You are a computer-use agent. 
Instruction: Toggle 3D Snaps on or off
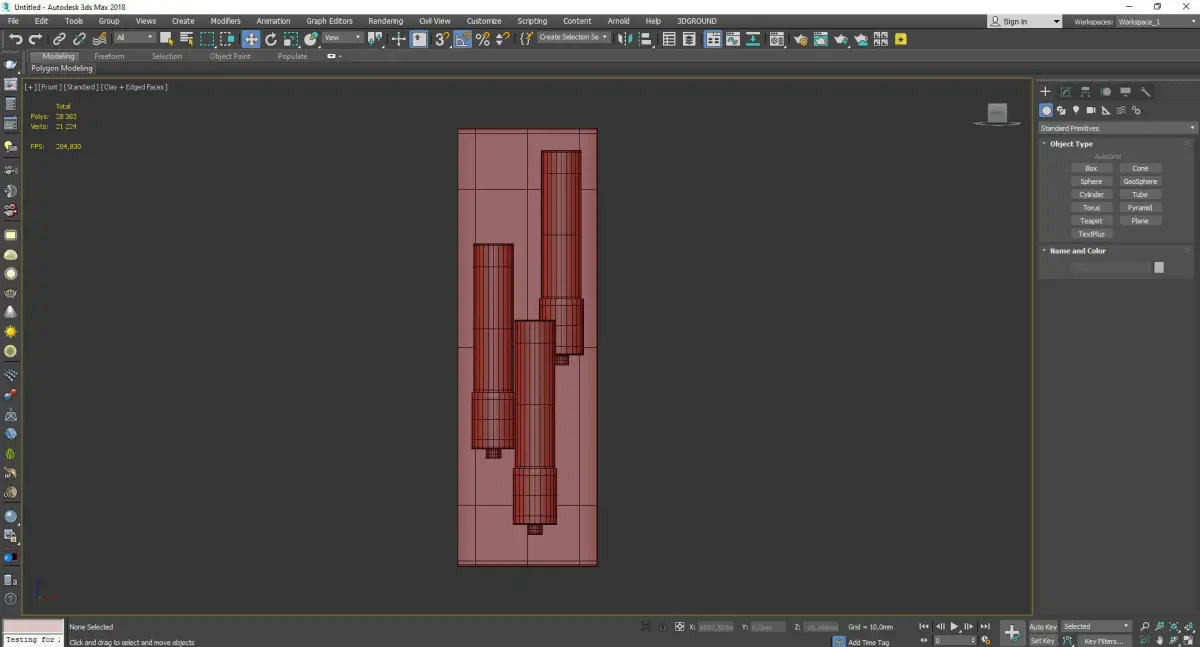pyautogui.click(x=441, y=39)
